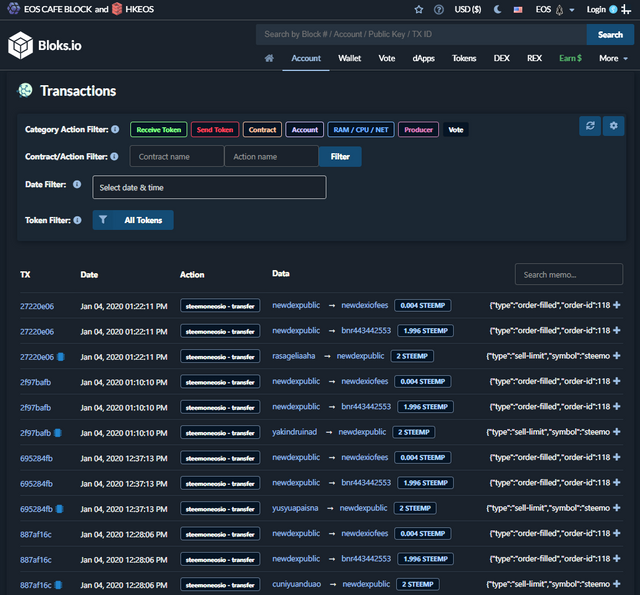The height and width of the screenshot is (595, 640).
Task: Click the Filter button
Action: click(340, 156)
